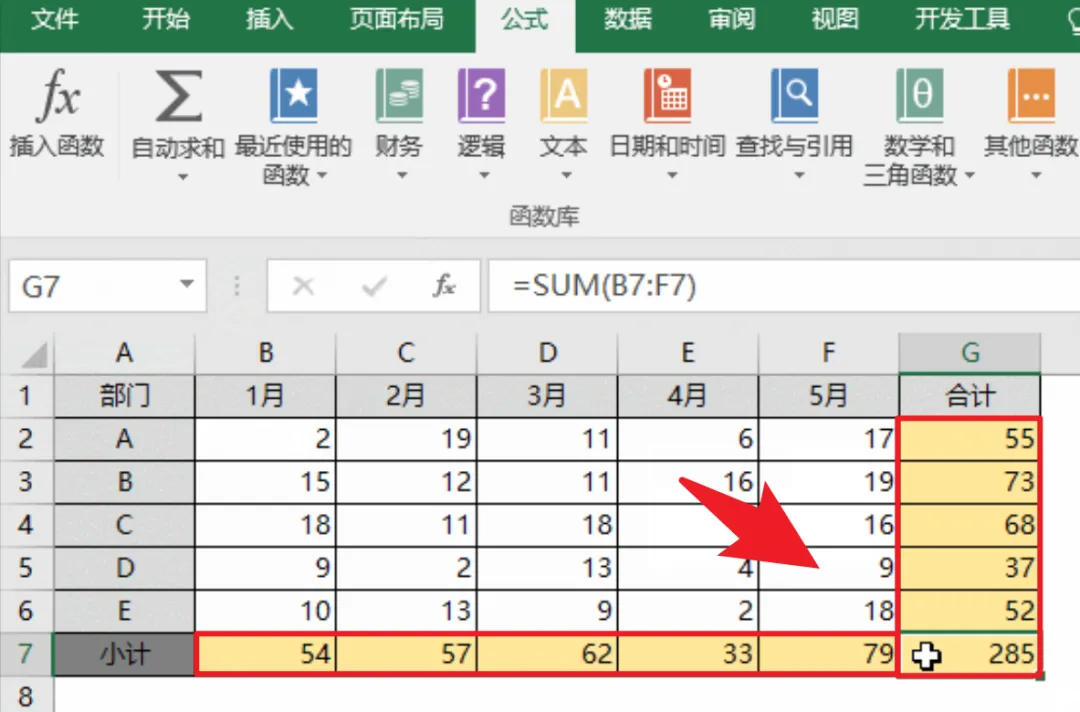Click cell G5 with value 37
This screenshot has width=1080, height=712.
[970, 567]
